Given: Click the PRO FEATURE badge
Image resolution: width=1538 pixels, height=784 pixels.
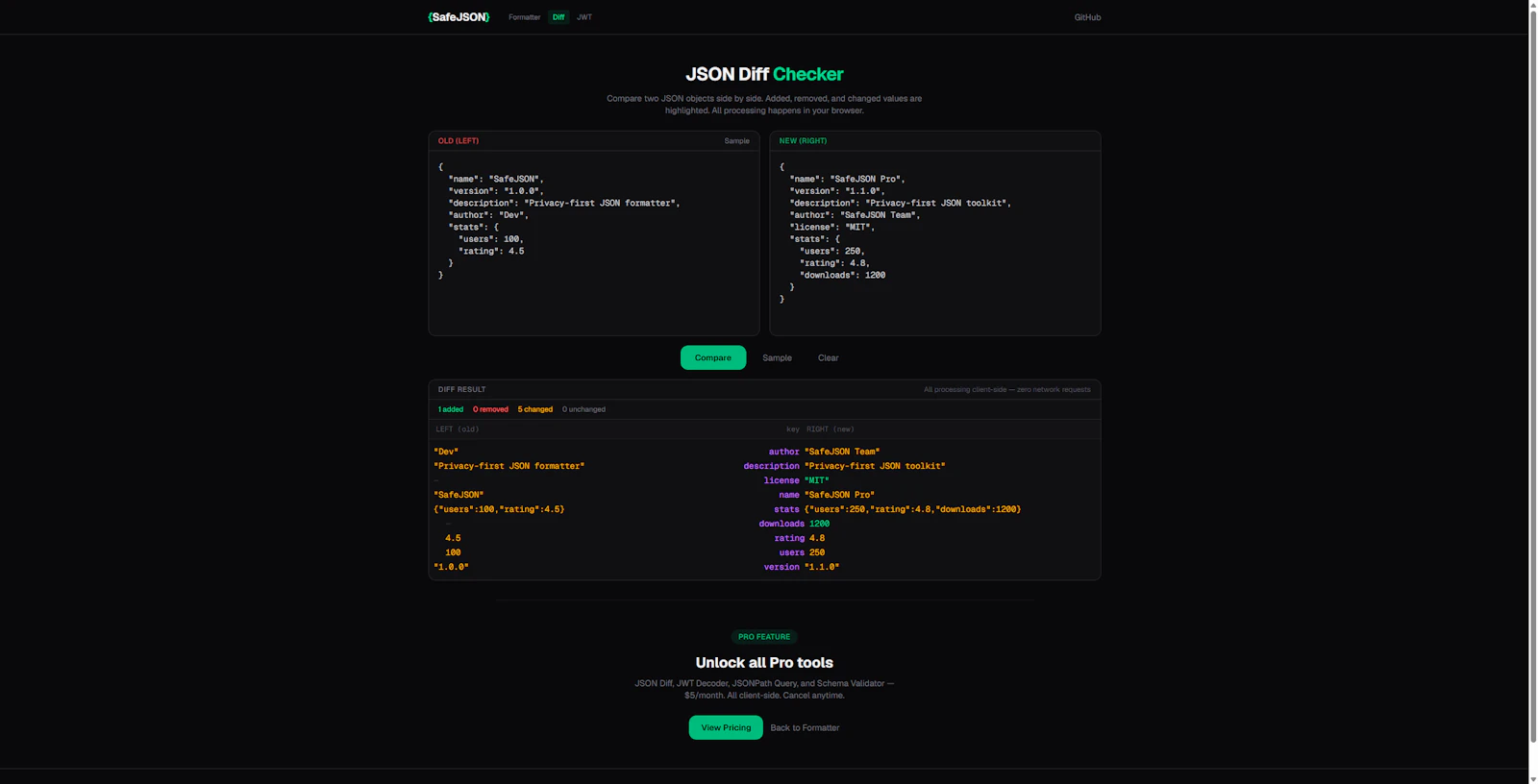Looking at the screenshot, I should click(764, 637).
